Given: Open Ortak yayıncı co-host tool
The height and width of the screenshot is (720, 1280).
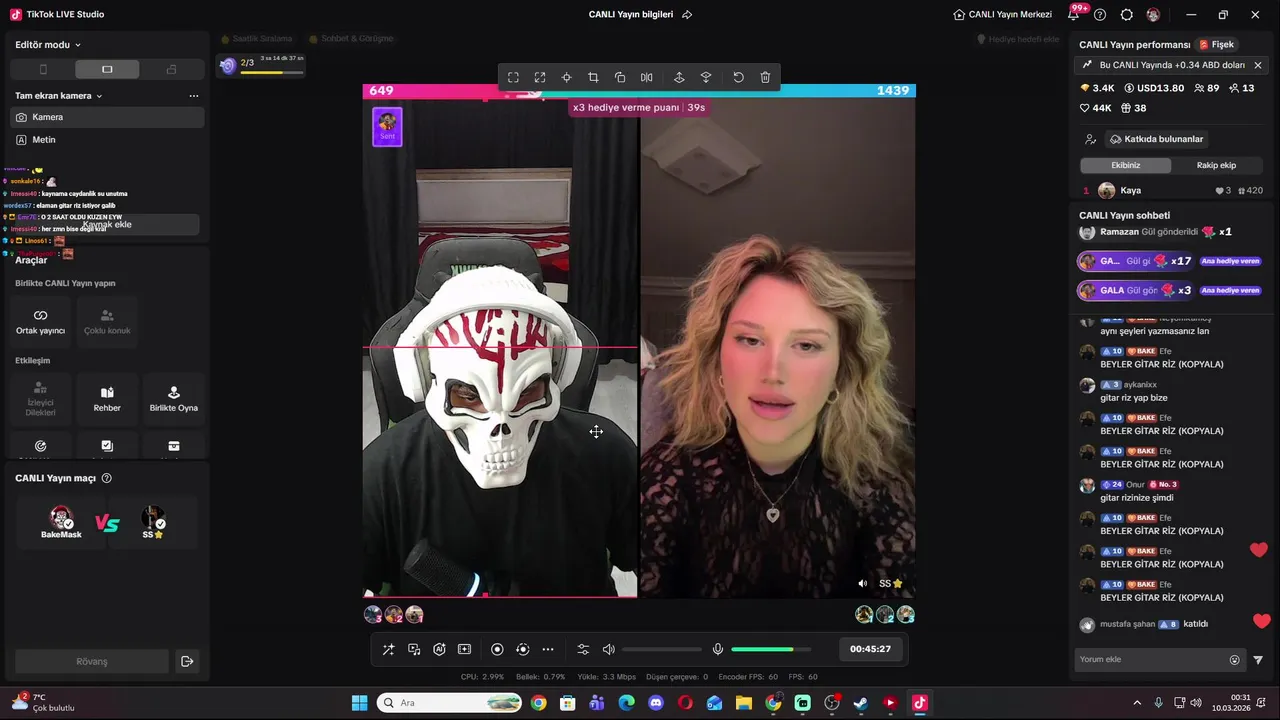Looking at the screenshot, I should tap(40, 322).
